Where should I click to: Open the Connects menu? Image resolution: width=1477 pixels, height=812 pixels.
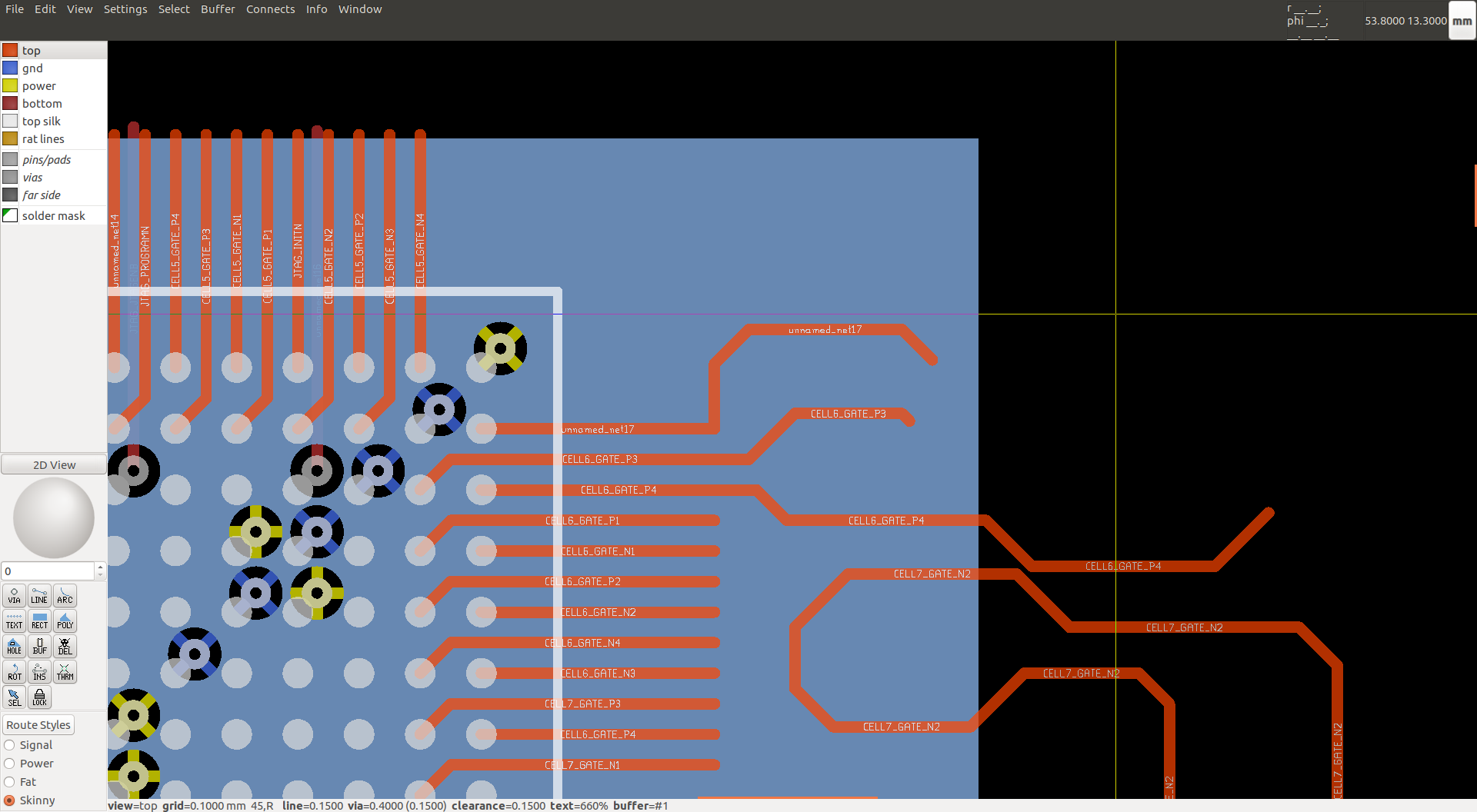(x=270, y=9)
